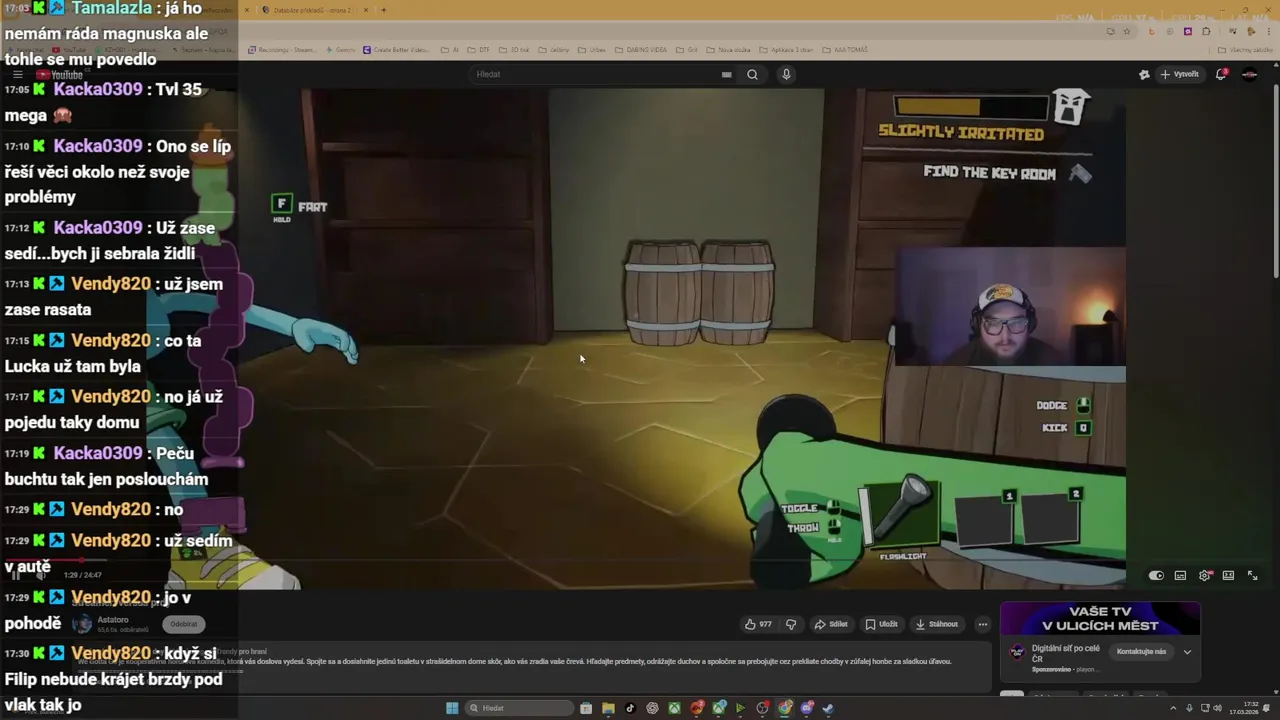
Task: Open the Vaše TV v ulicích měst ad banner
Action: (x=1100, y=619)
